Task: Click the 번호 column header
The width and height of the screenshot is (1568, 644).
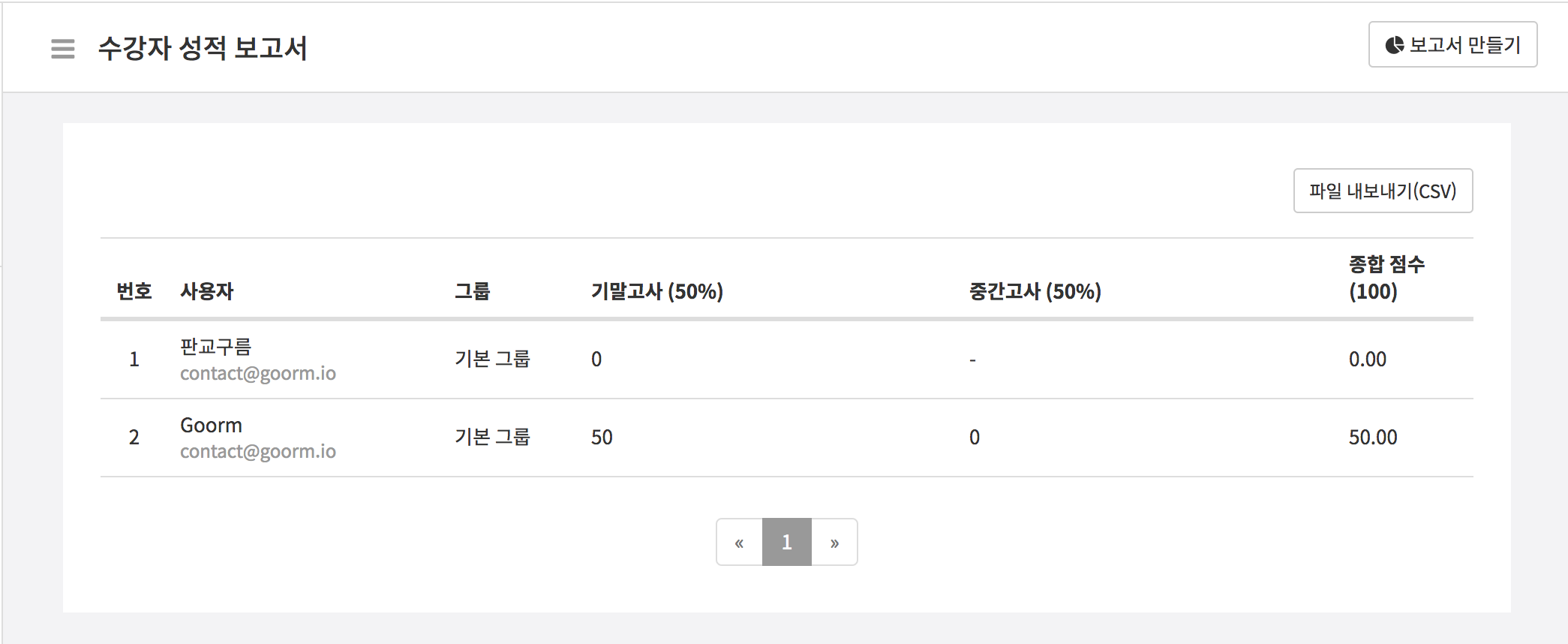Action: pyautogui.click(x=134, y=291)
